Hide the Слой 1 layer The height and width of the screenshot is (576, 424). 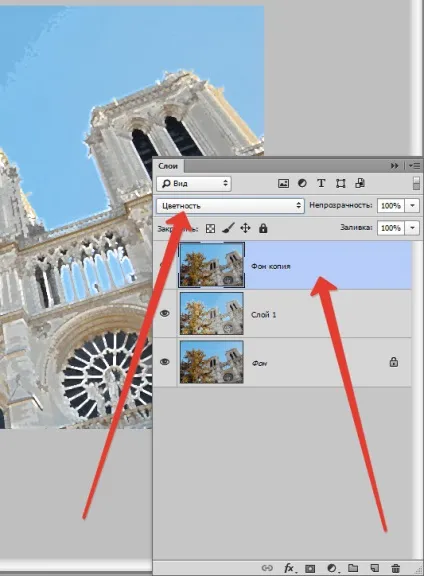(165, 313)
